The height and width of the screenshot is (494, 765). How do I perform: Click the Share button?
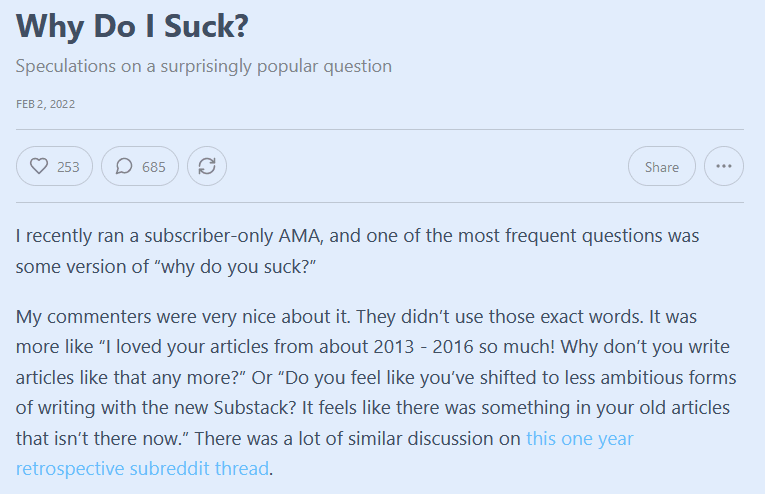[662, 166]
